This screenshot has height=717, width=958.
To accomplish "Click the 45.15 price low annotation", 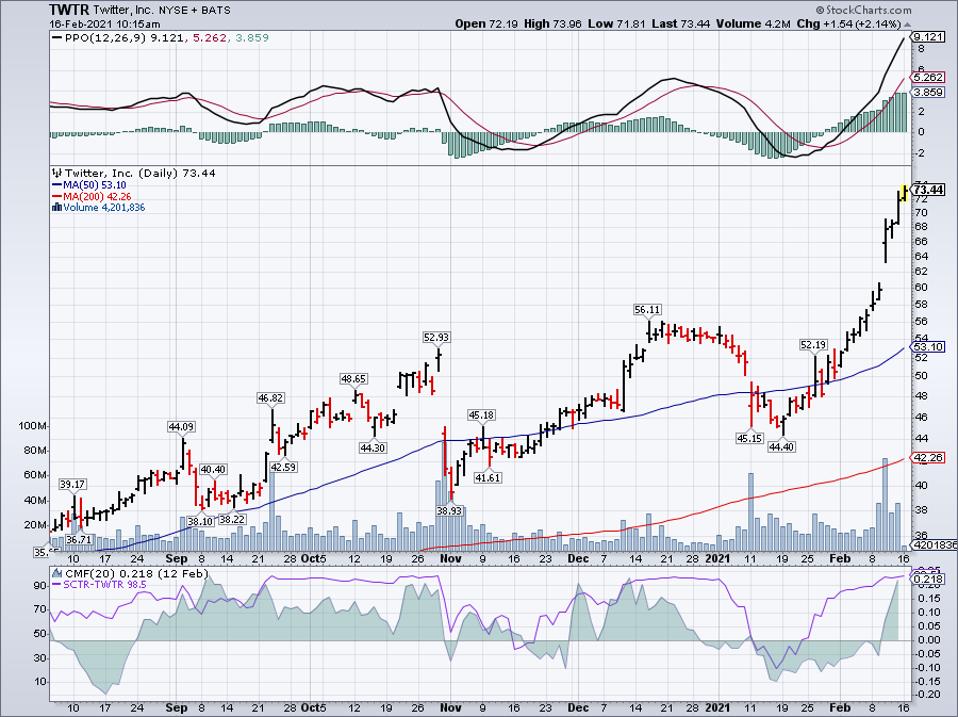I will coord(749,438).
